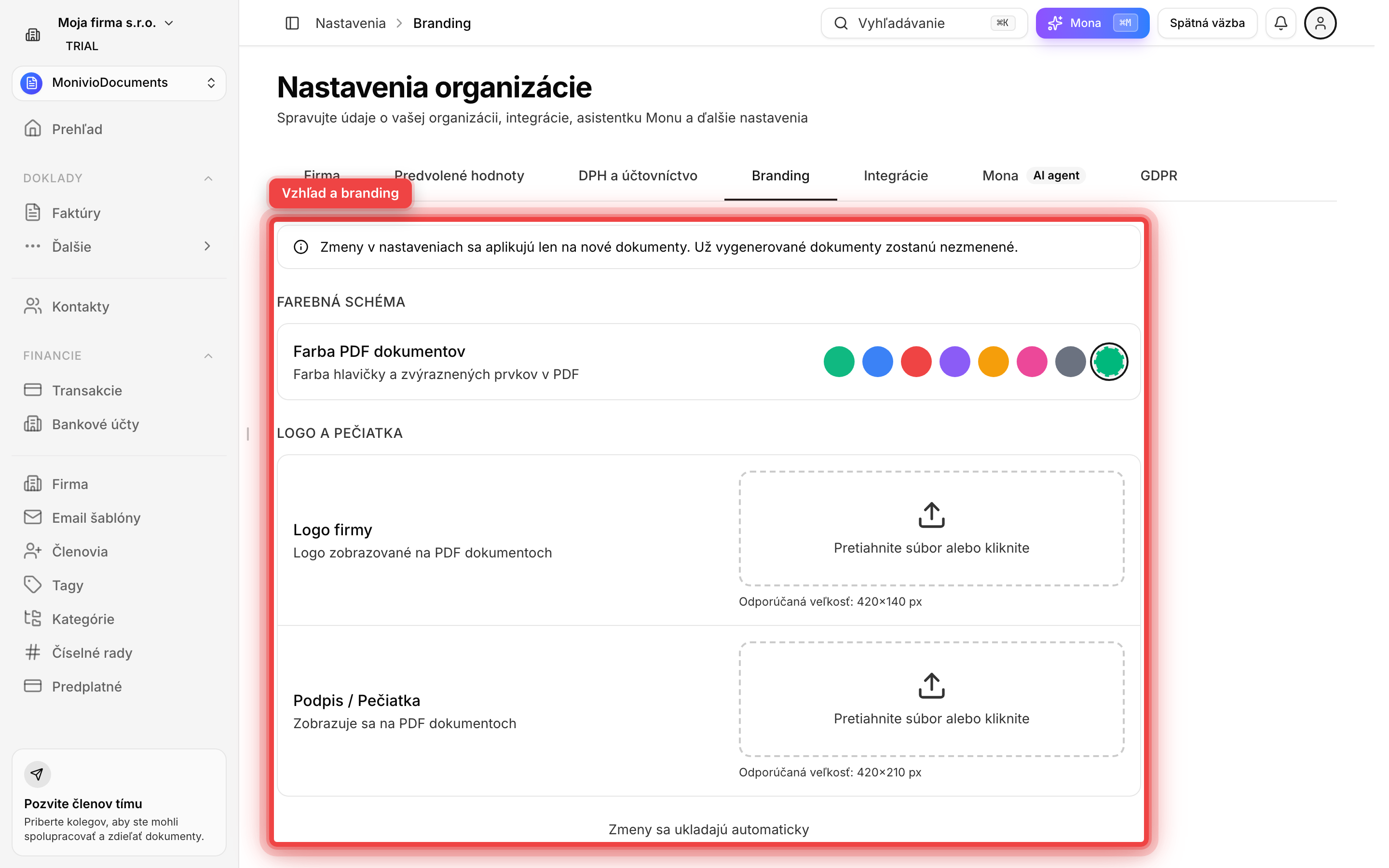Image resolution: width=1389 pixels, height=868 pixels.
Task: Click the upload icon in Logo firmy dropzone
Action: (932, 515)
